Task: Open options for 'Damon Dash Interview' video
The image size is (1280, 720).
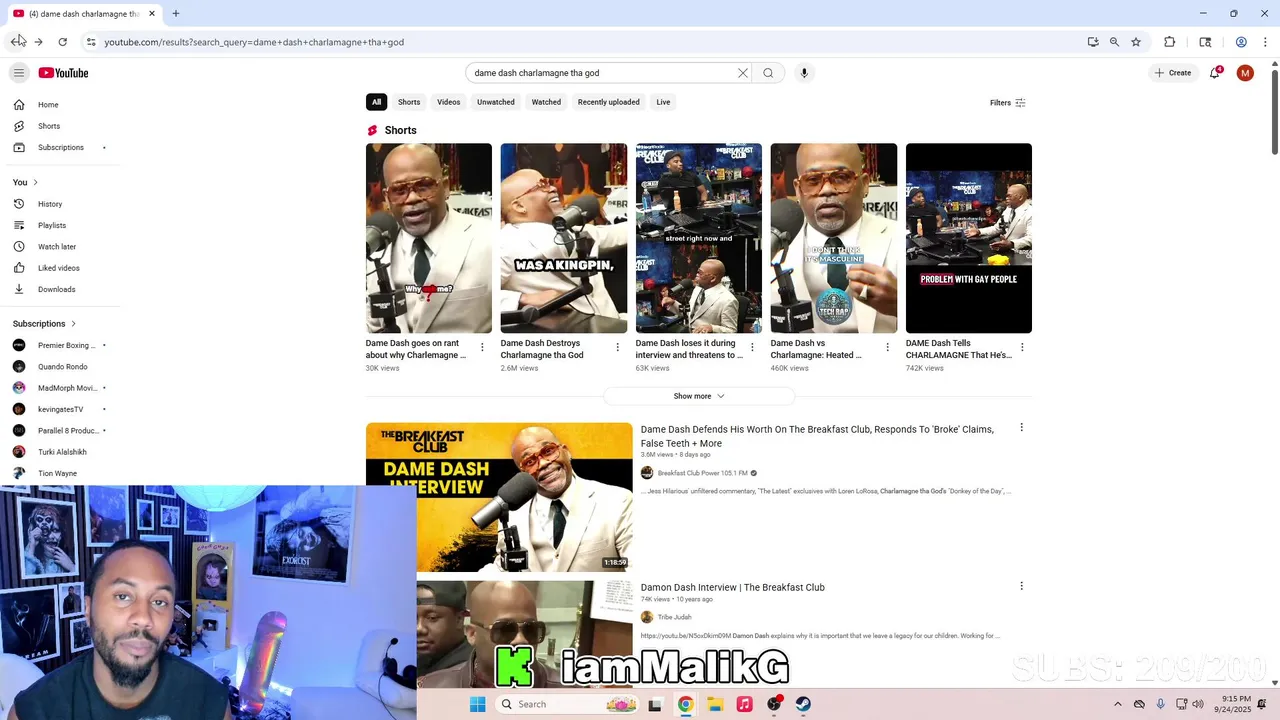Action: [x=1021, y=586]
